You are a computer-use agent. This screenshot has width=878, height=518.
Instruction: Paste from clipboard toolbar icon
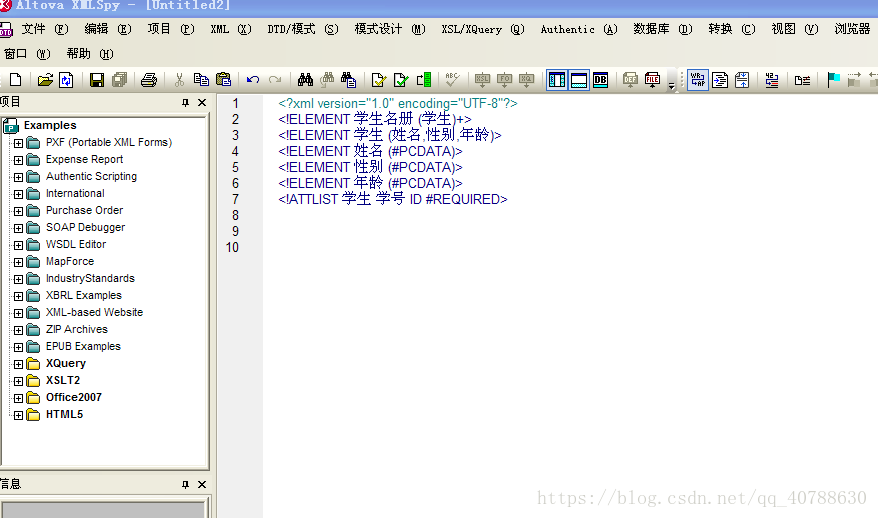coord(223,80)
